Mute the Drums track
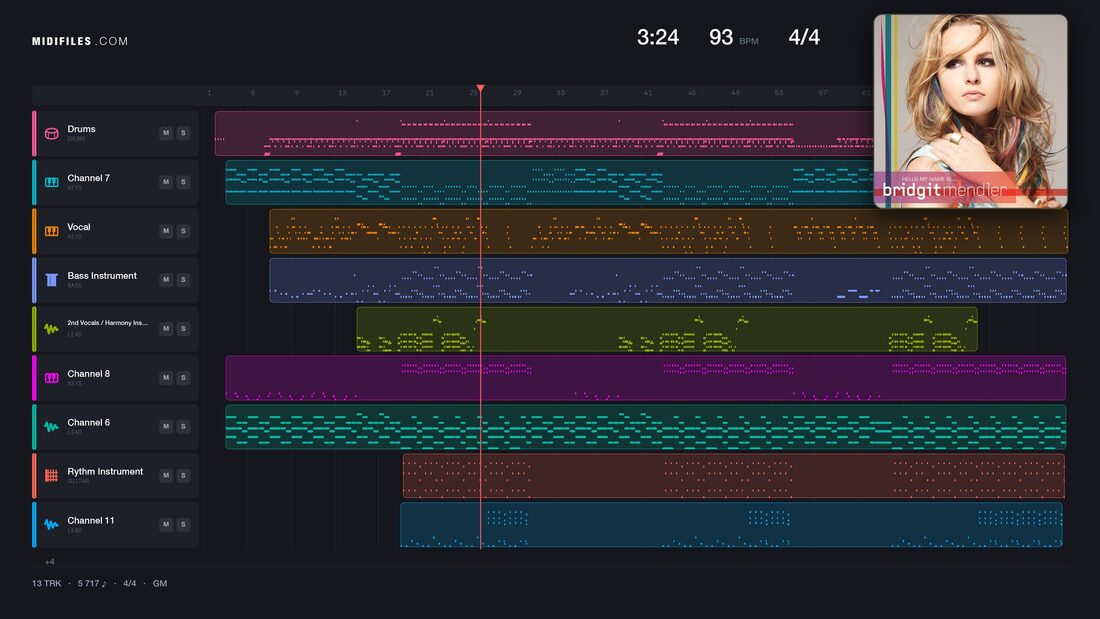Screen dimensions: 1100x619 (x=166, y=133)
